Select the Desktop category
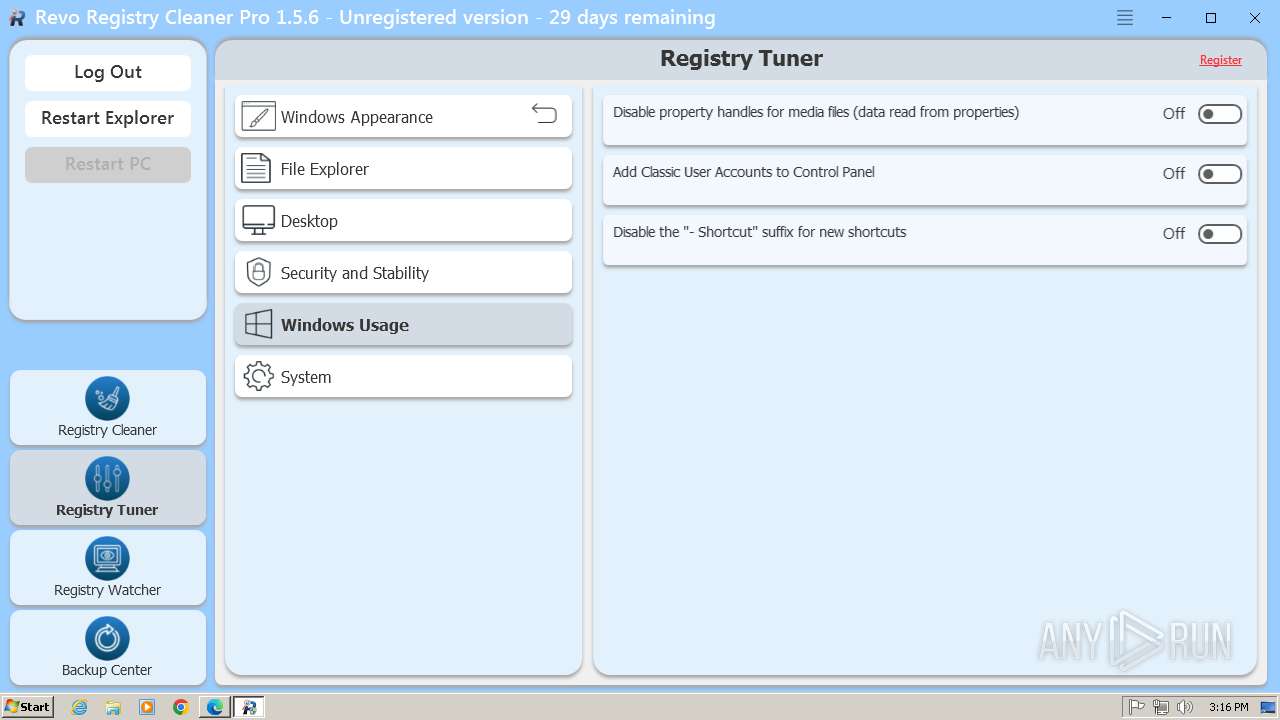The width and height of the screenshot is (1280, 720). point(403,220)
